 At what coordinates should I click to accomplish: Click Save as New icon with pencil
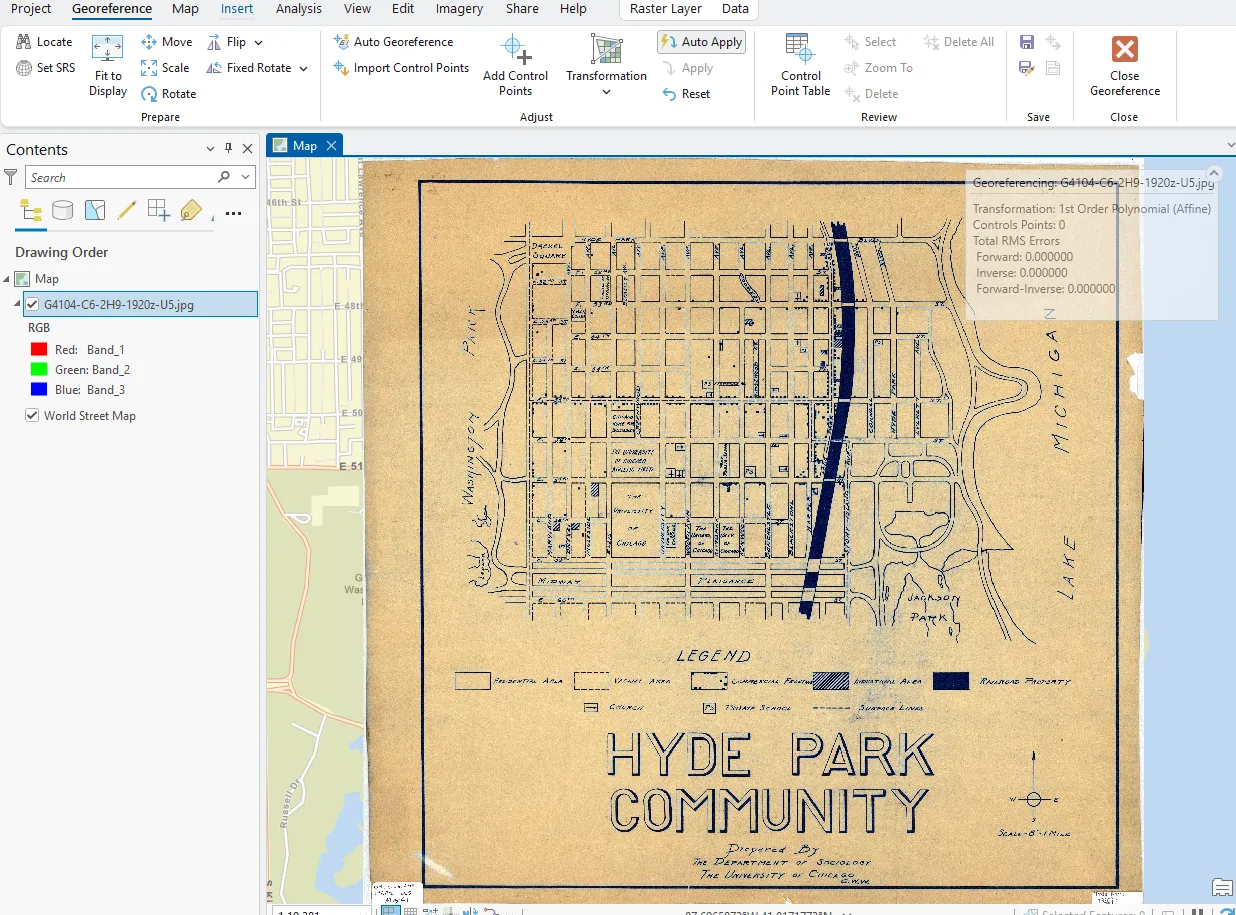(1027, 68)
